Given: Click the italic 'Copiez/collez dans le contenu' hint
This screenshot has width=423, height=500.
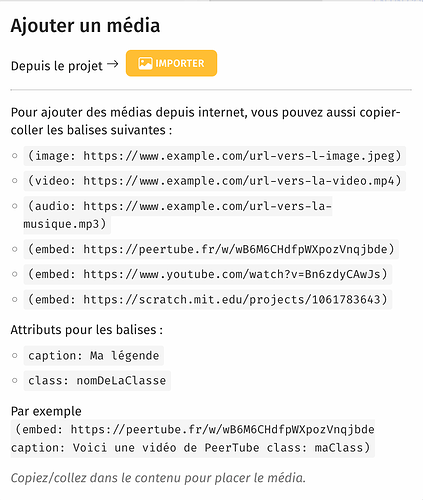Looking at the screenshot, I should 158,478.
